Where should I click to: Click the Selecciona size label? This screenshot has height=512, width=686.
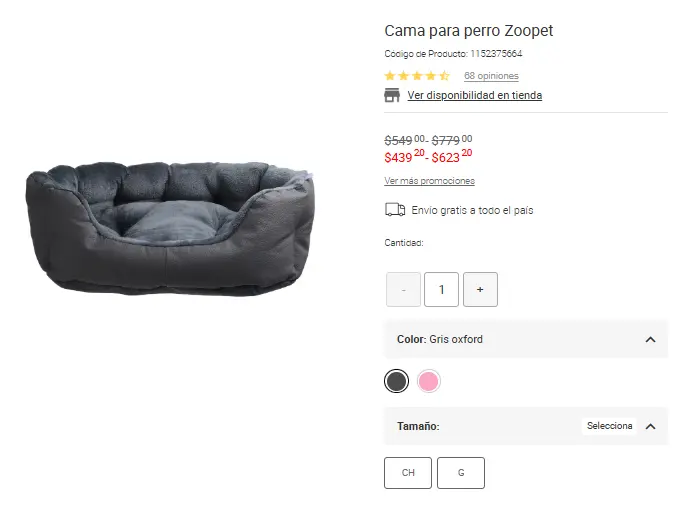click(609, 426)
